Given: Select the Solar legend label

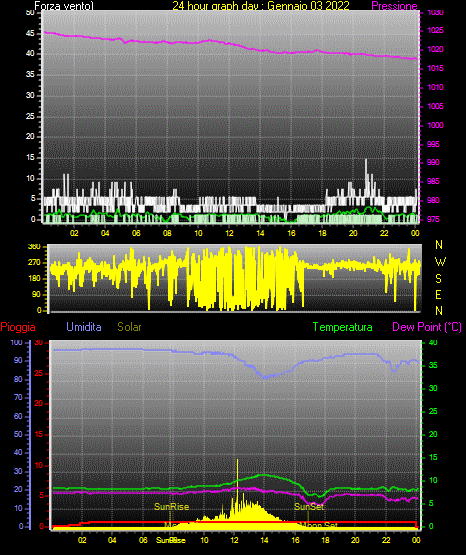Looking at the screenshot, I should pos(129,327).
